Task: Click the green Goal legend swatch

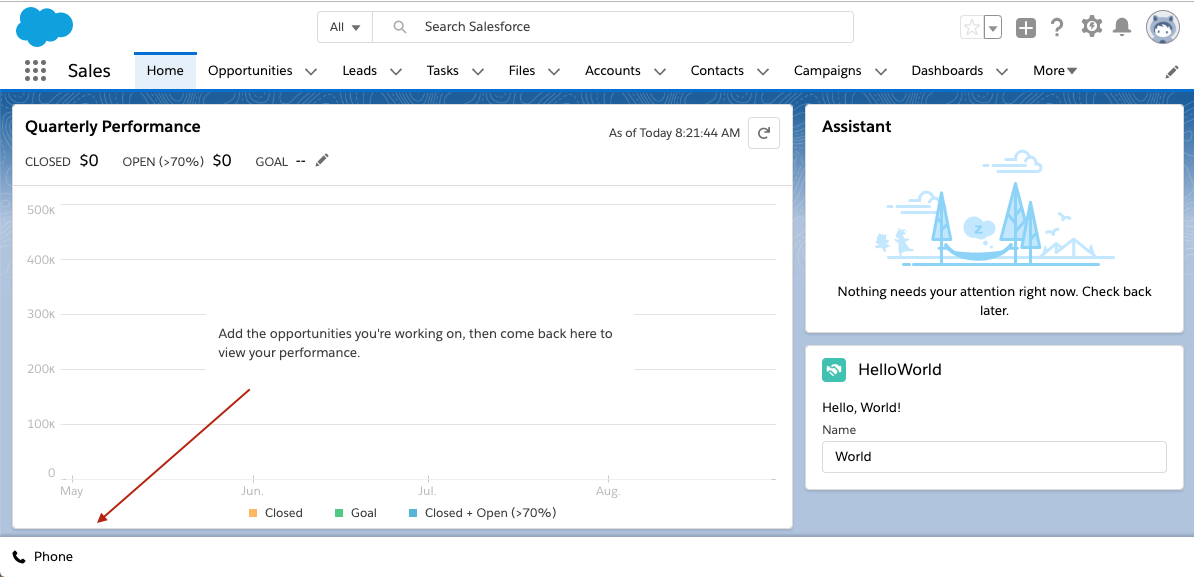Action: click(340, 513)
